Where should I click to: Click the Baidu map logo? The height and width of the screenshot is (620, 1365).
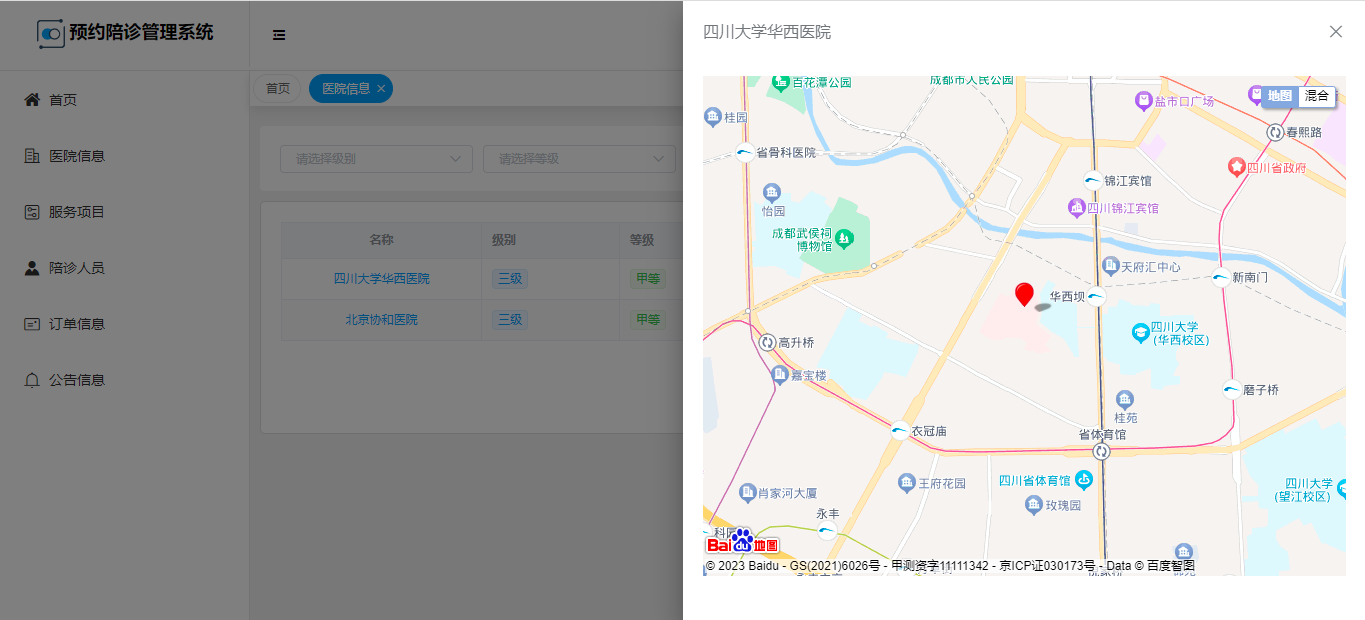[x=743, y=541]
